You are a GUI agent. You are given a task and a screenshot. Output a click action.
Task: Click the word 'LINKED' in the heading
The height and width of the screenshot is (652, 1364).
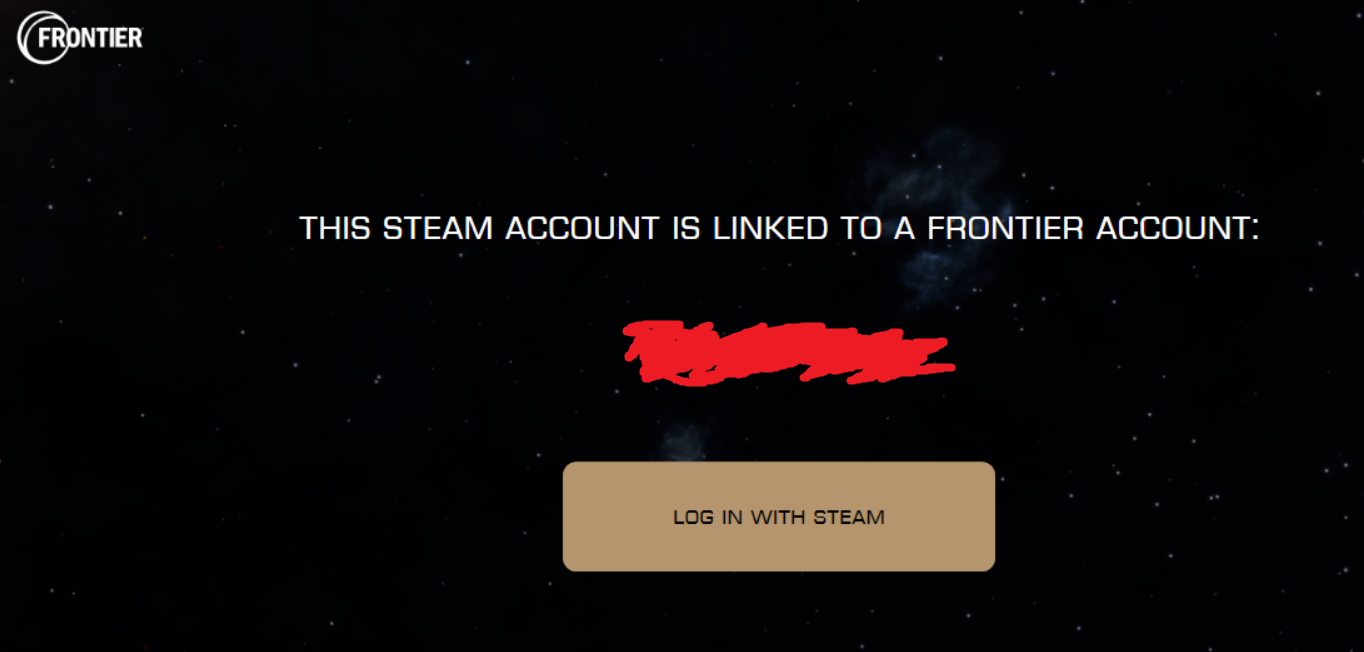point(770,228)
